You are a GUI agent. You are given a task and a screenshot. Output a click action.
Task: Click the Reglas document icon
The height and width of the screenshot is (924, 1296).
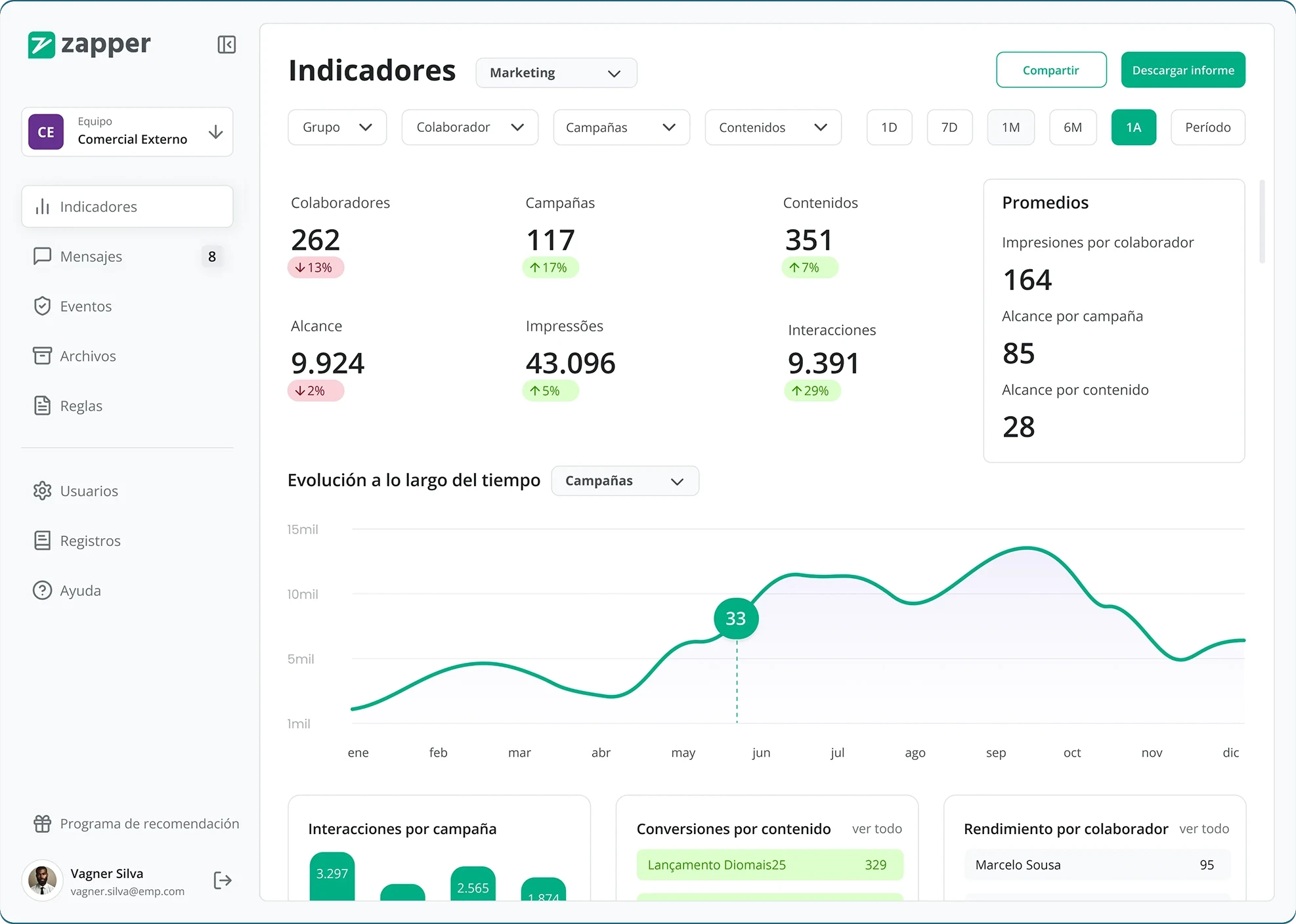pyautogui.click(x=43, y=406)
